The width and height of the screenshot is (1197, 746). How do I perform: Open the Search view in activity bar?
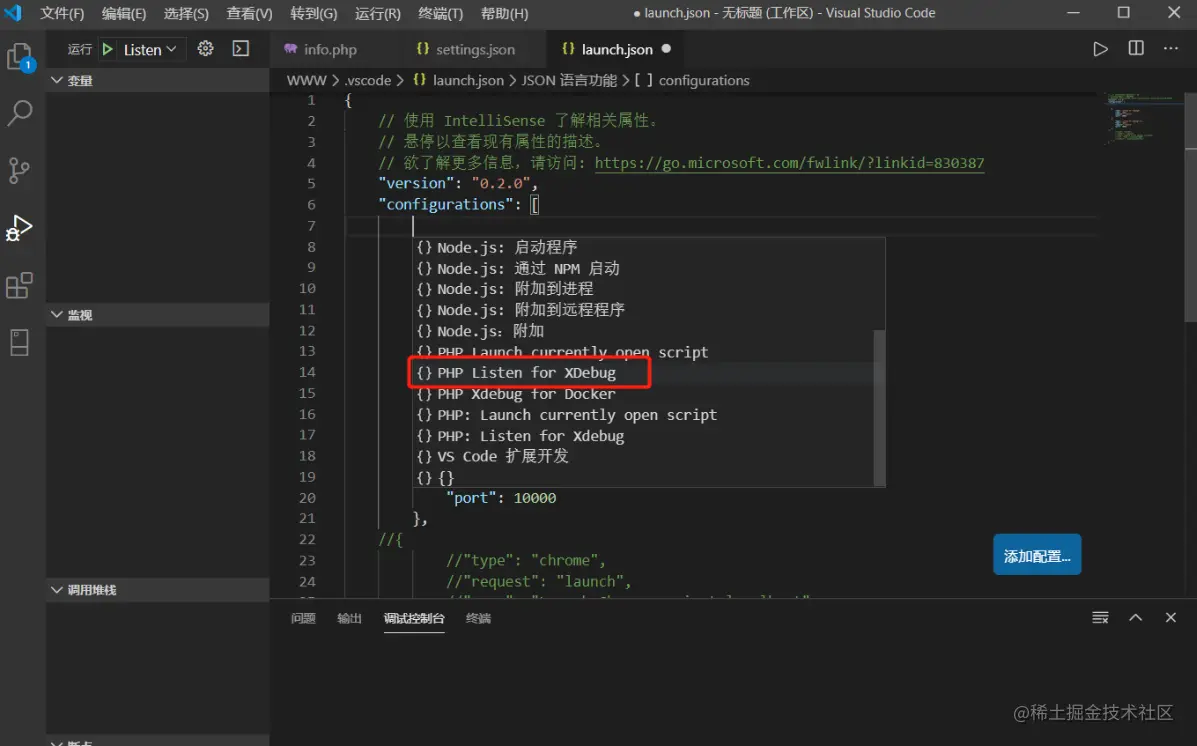point(19,113)
